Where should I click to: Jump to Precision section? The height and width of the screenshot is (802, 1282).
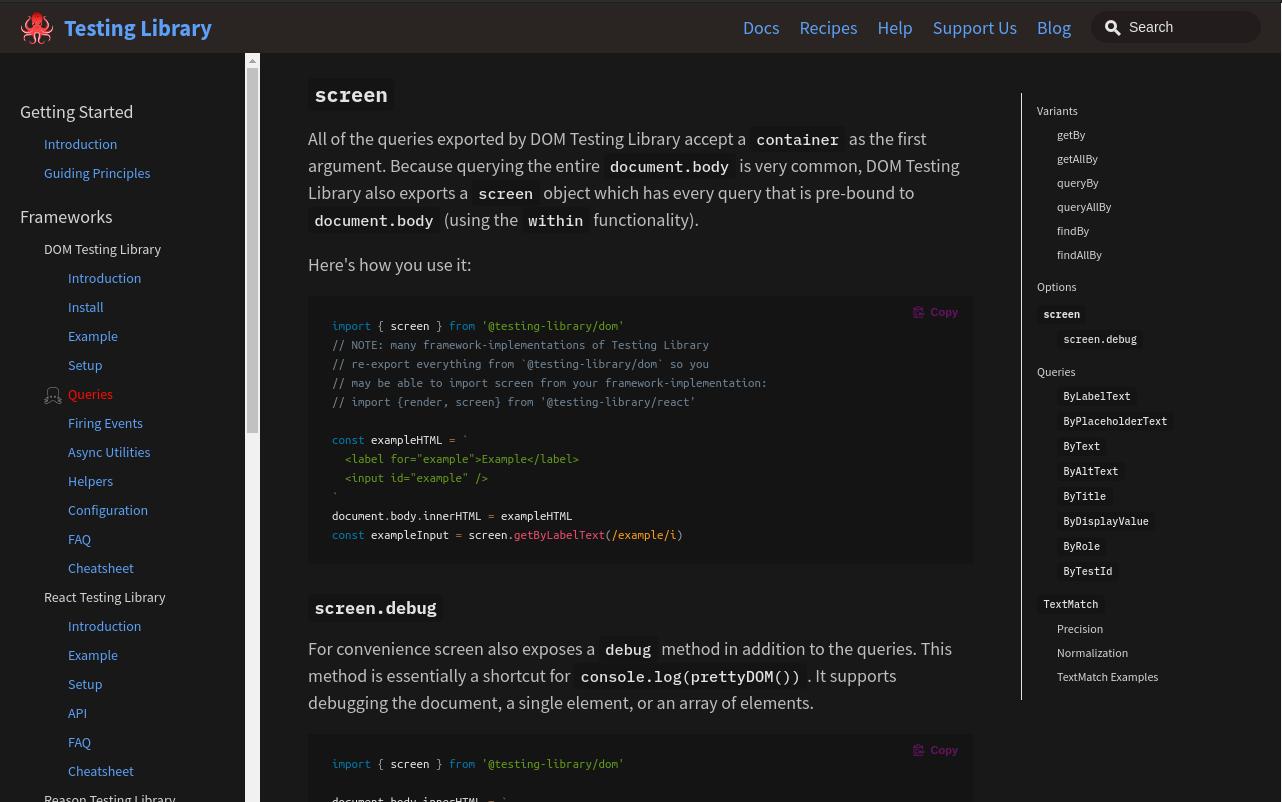click(1080, 629)
